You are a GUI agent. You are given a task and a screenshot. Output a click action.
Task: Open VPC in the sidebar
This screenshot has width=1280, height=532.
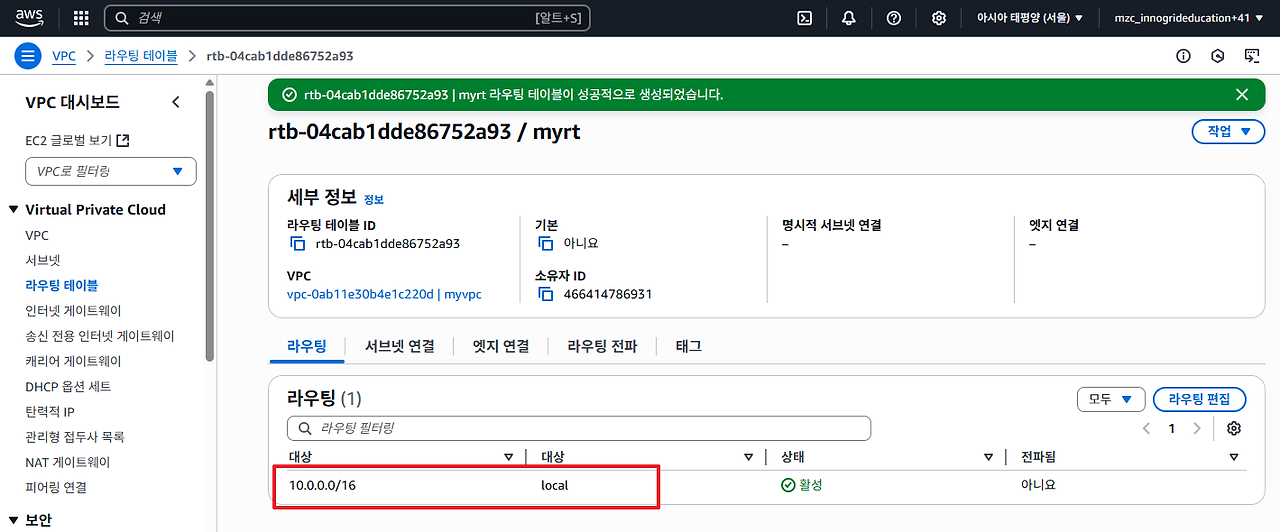pyautogui.click(x=37, y=235)
